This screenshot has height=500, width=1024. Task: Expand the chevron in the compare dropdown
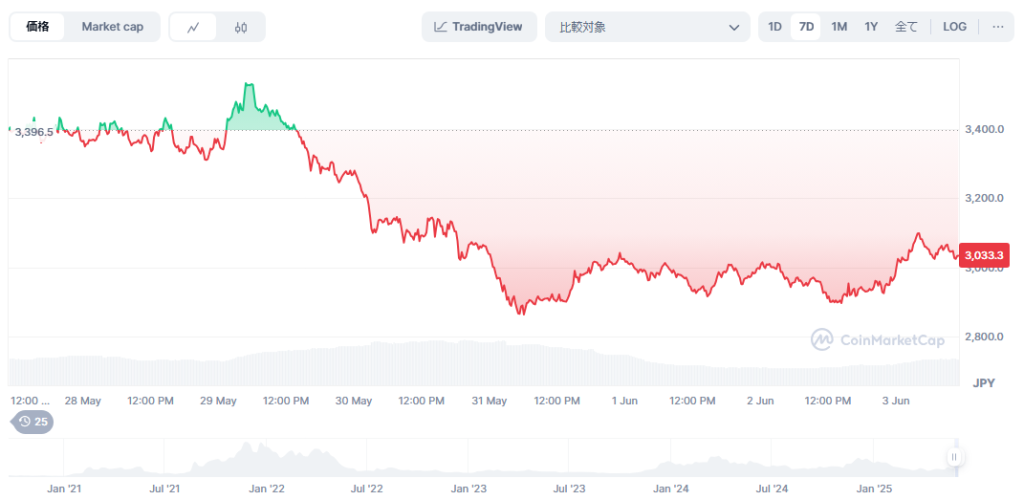tap(734, 27)
